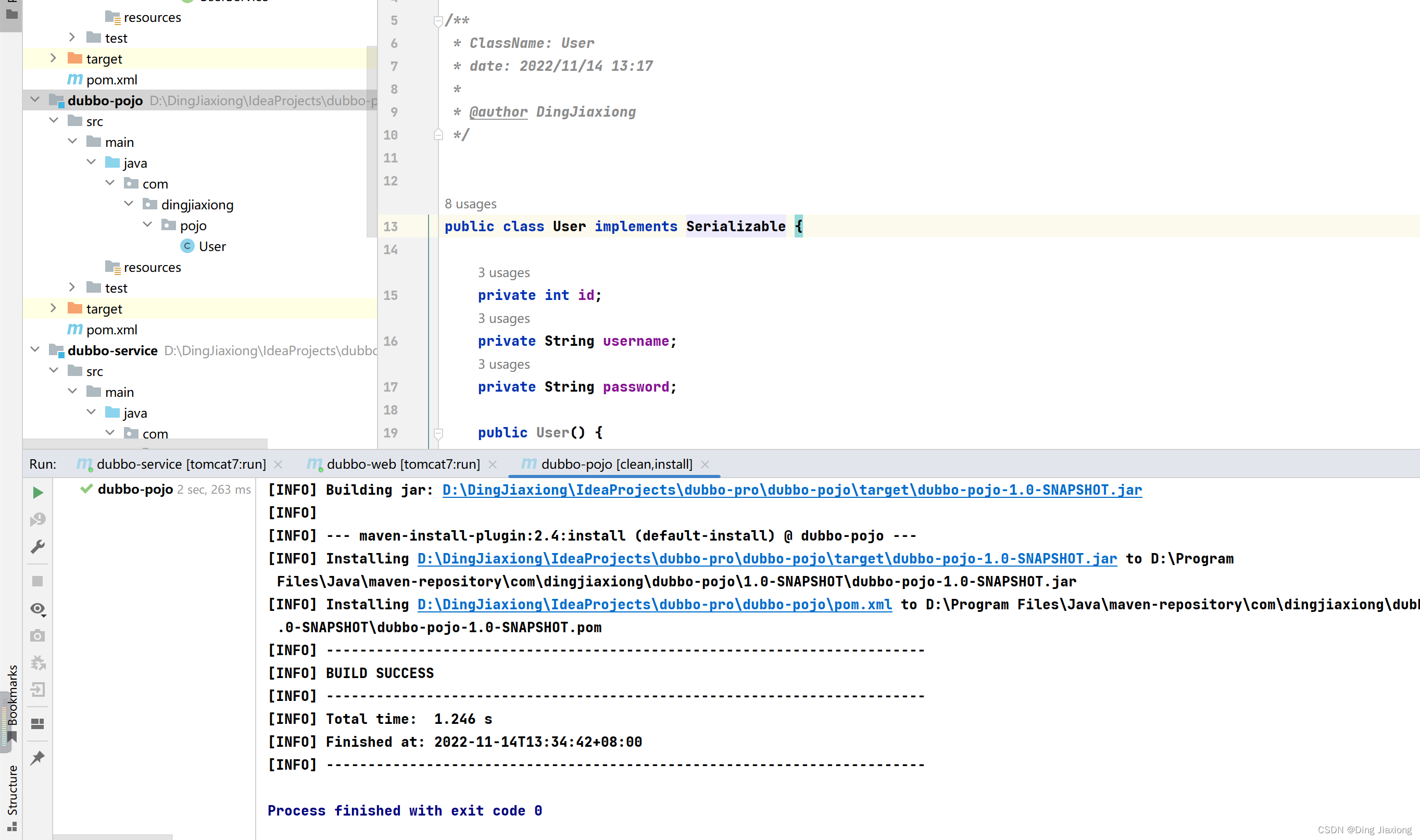Click 'Process finished with exit code 0' text
The height and width of the screenshot is (840, 1420).
[405, 810]
